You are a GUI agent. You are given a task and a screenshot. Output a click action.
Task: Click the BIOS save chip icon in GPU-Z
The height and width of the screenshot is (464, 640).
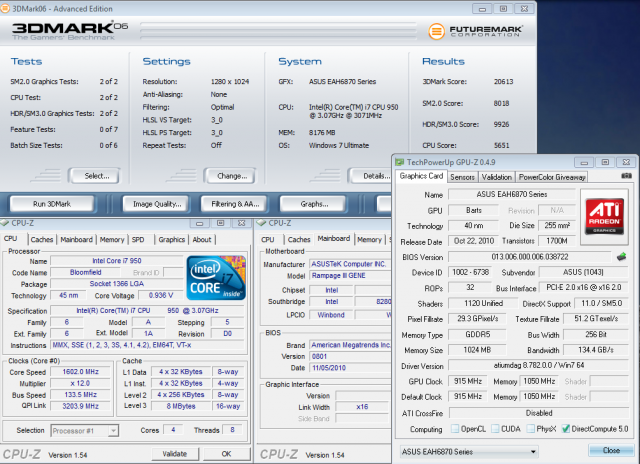click(621, 257)
